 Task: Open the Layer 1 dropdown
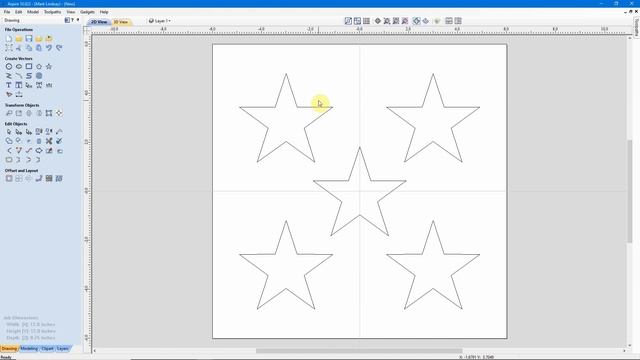pos(160,21)
